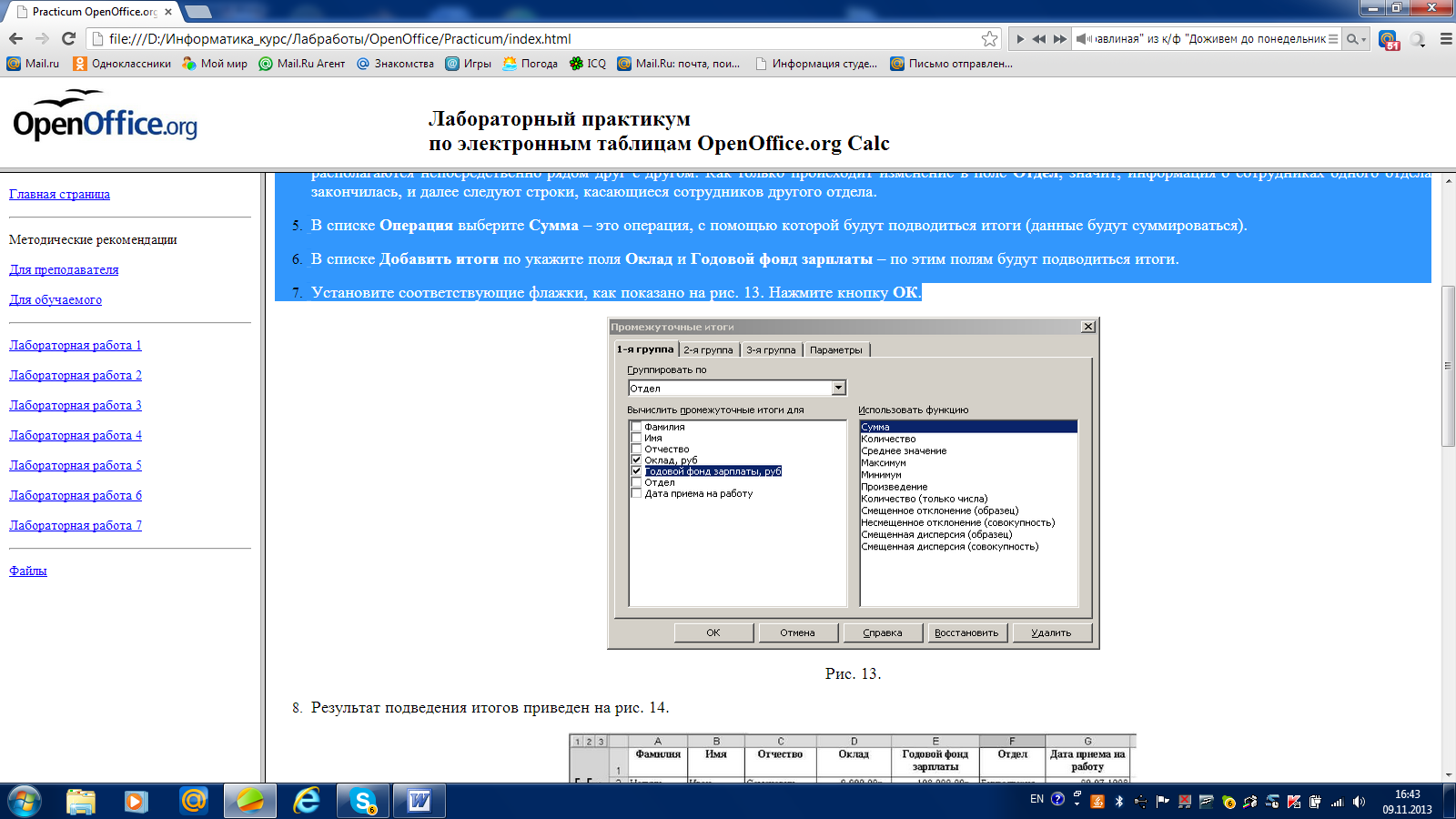This screenshot has width=1456, height=819.
Task: Uncheck the Годовой фонд зарплаты checkbox
Action: point(636,471)
